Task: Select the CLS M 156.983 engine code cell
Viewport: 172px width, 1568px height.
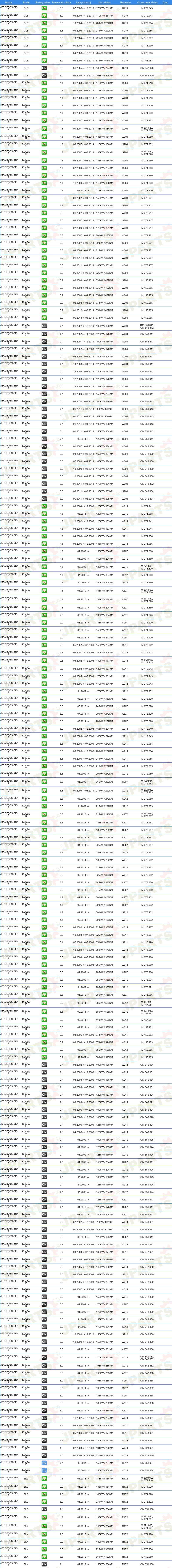Action: coord(147,61)
